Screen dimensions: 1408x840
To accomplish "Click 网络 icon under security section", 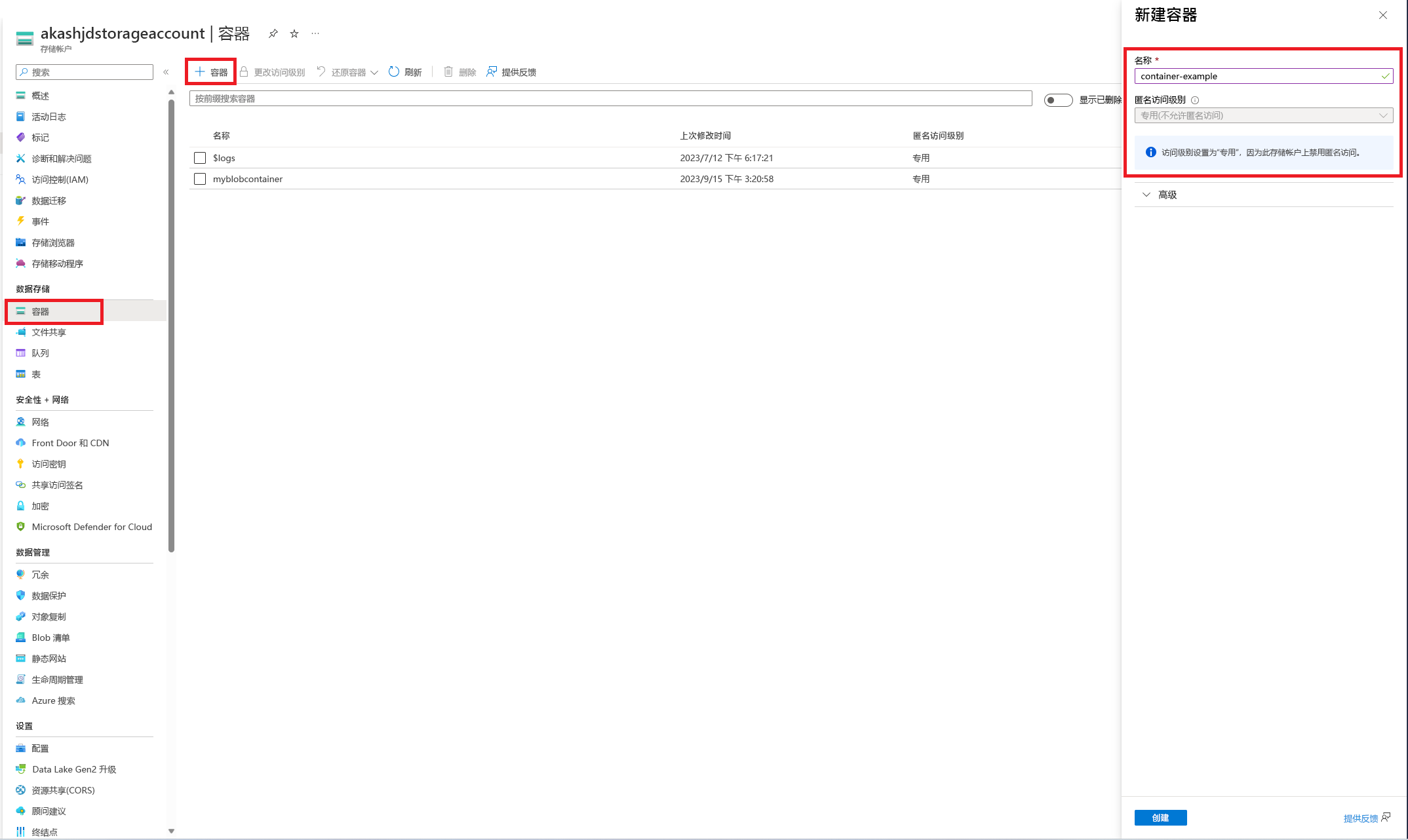I will click(20, 421).
